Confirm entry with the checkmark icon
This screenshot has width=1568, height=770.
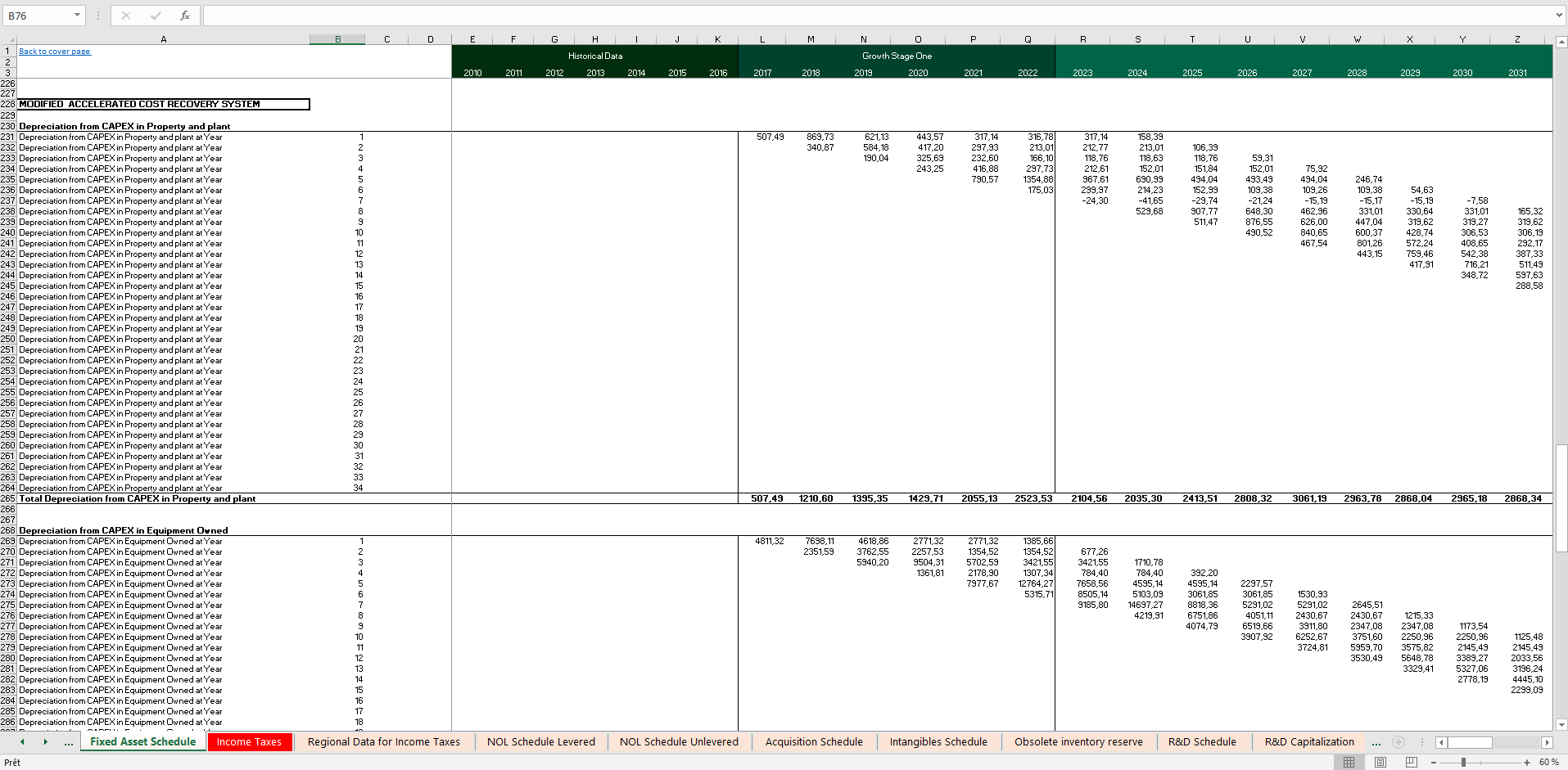click(x=156, y=16)
